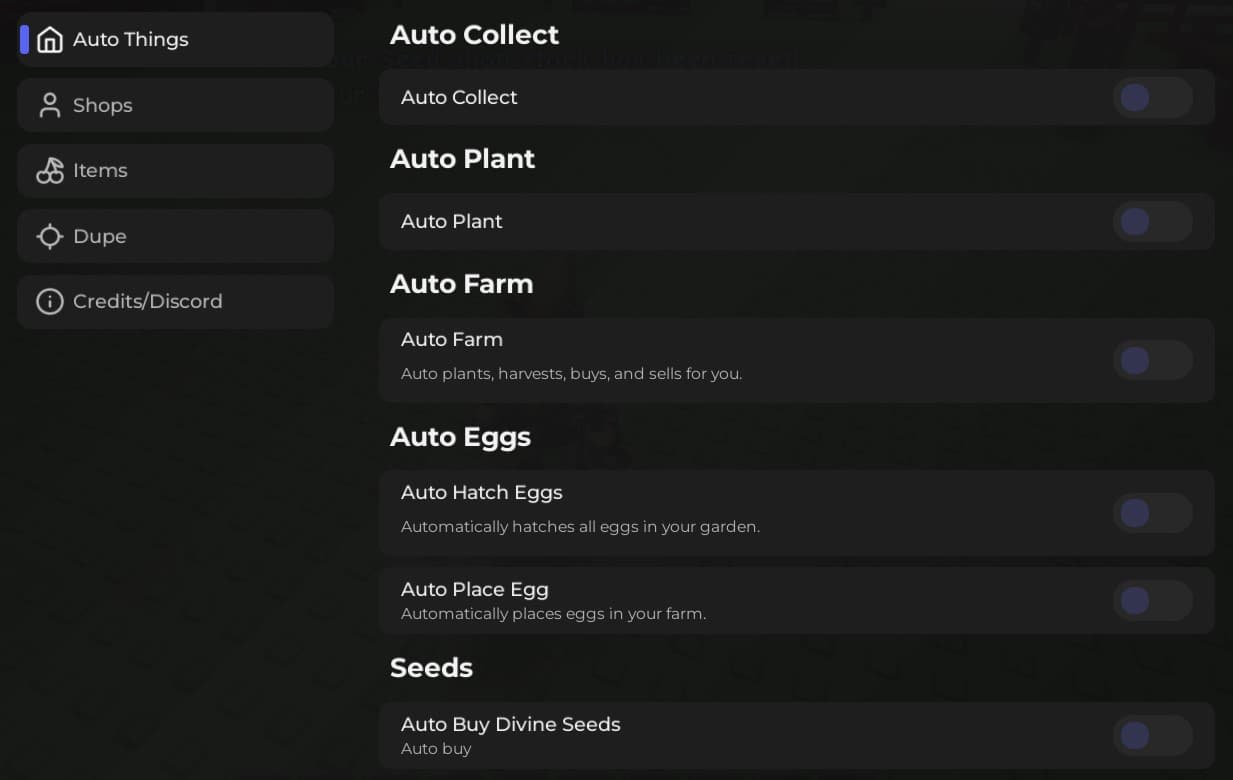Click the home icon beside Auto Things
The height and width of the screenshot is (780, 1233).
(x=49, y=39)
